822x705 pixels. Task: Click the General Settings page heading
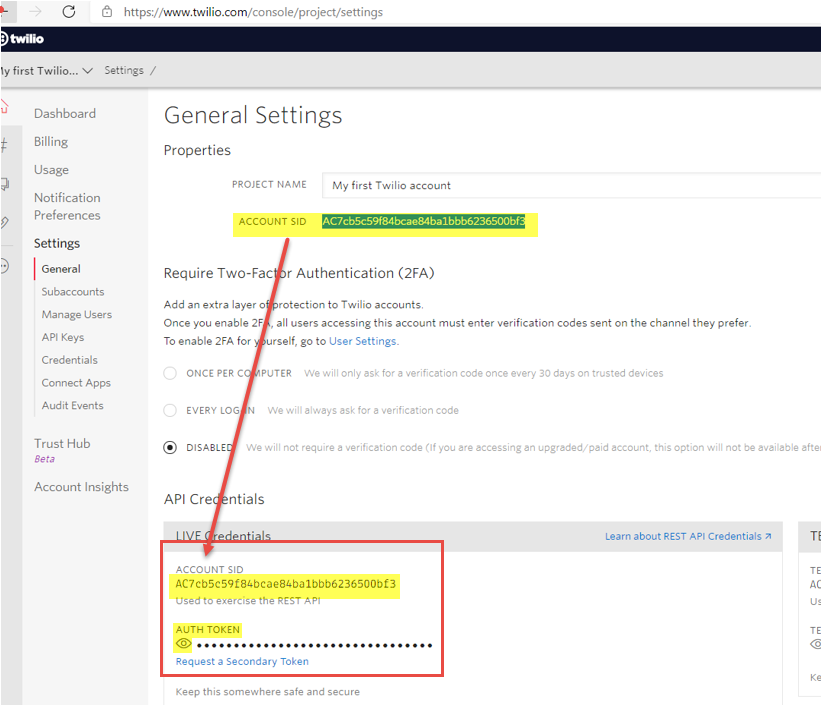click(253, 115)
